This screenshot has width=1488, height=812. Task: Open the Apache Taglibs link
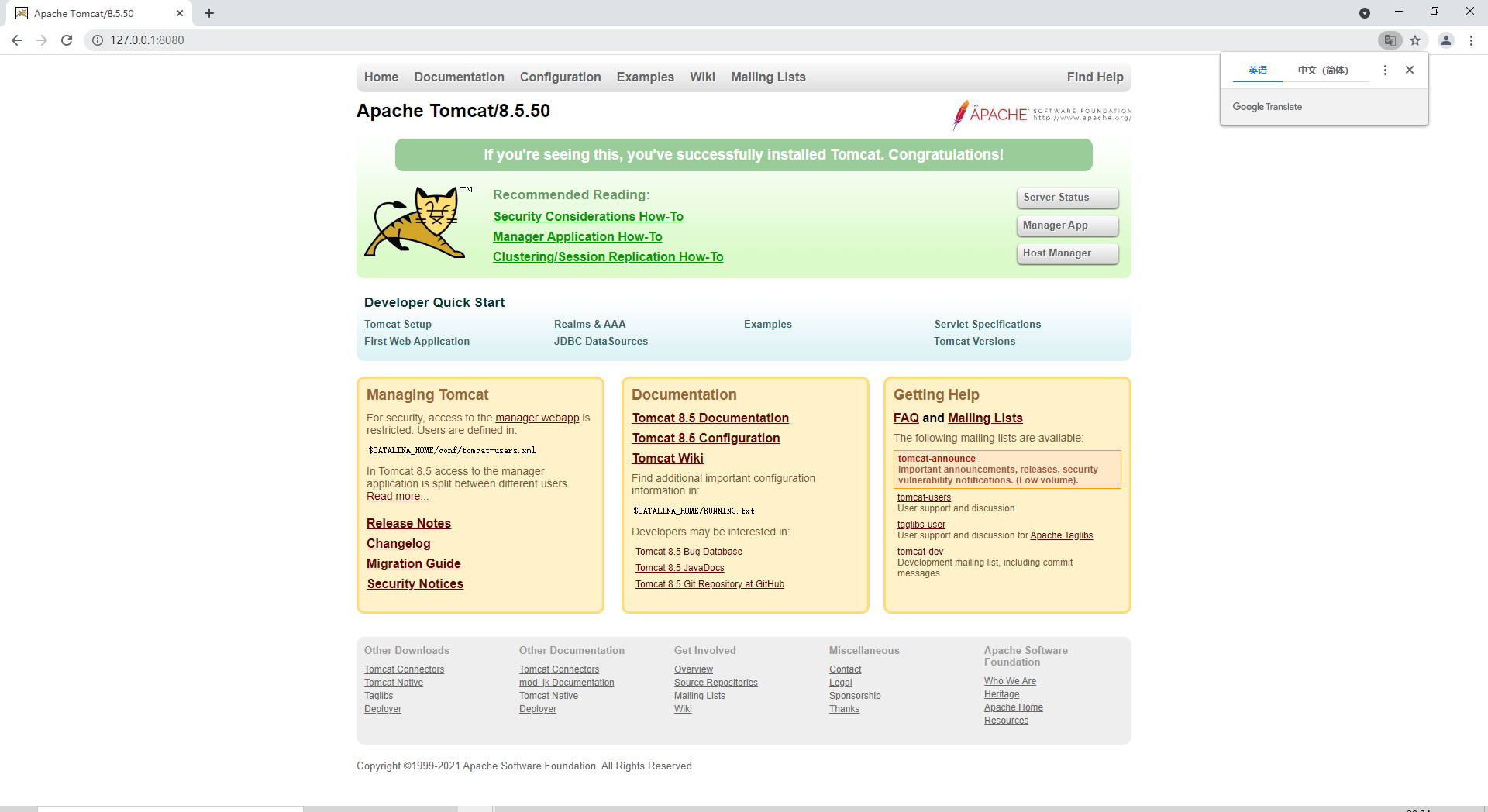(1061, 535)
